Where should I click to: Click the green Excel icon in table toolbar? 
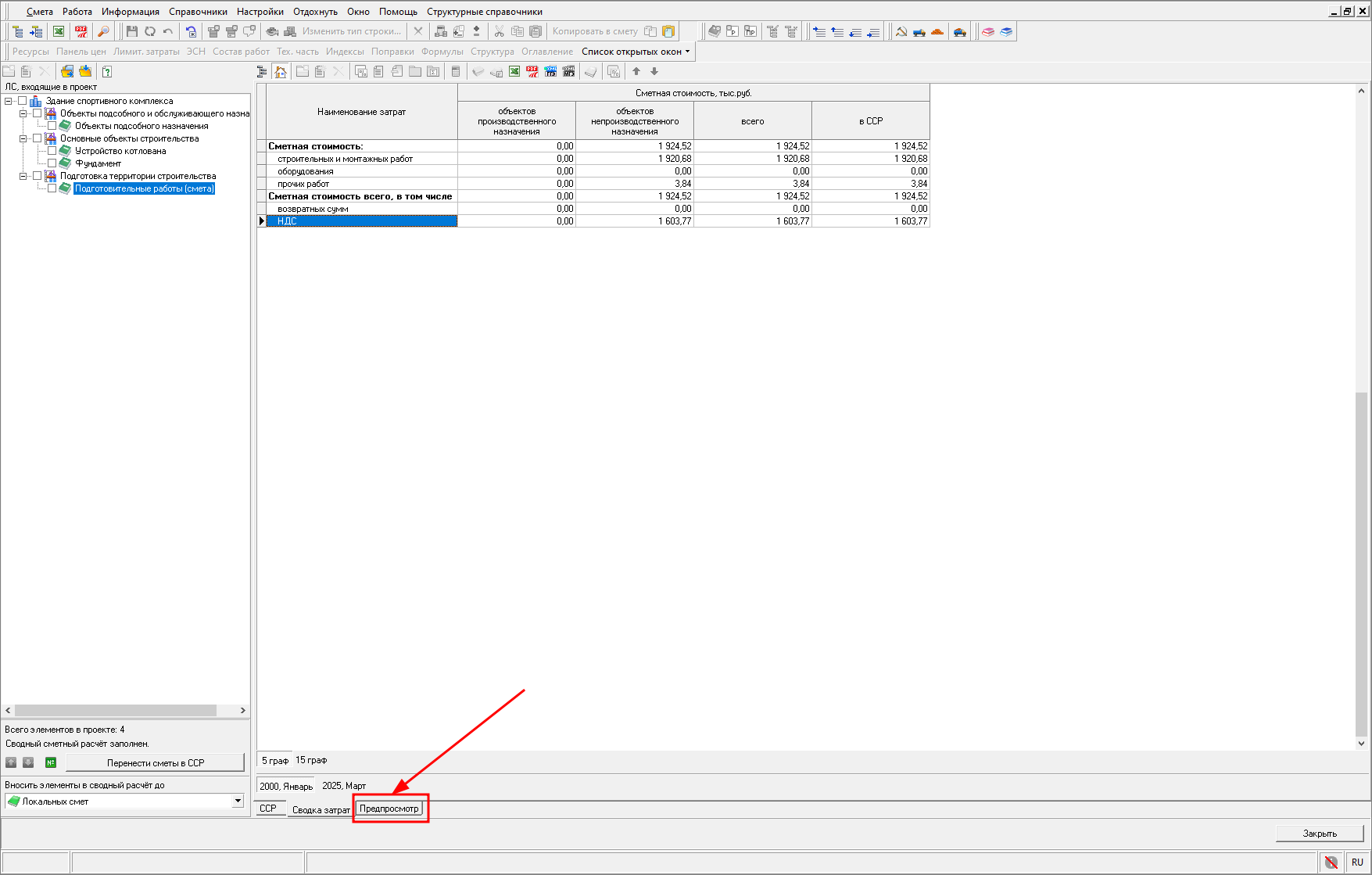[x=514, y=71]
